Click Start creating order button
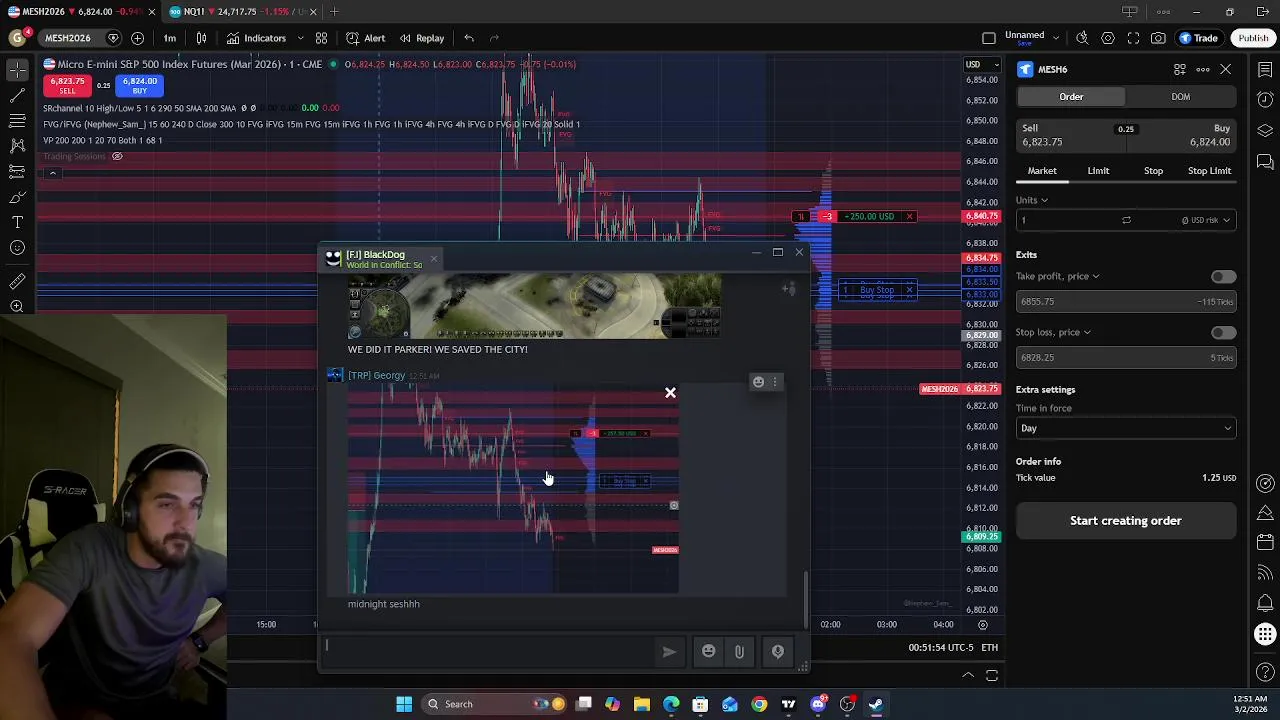 1126,521
